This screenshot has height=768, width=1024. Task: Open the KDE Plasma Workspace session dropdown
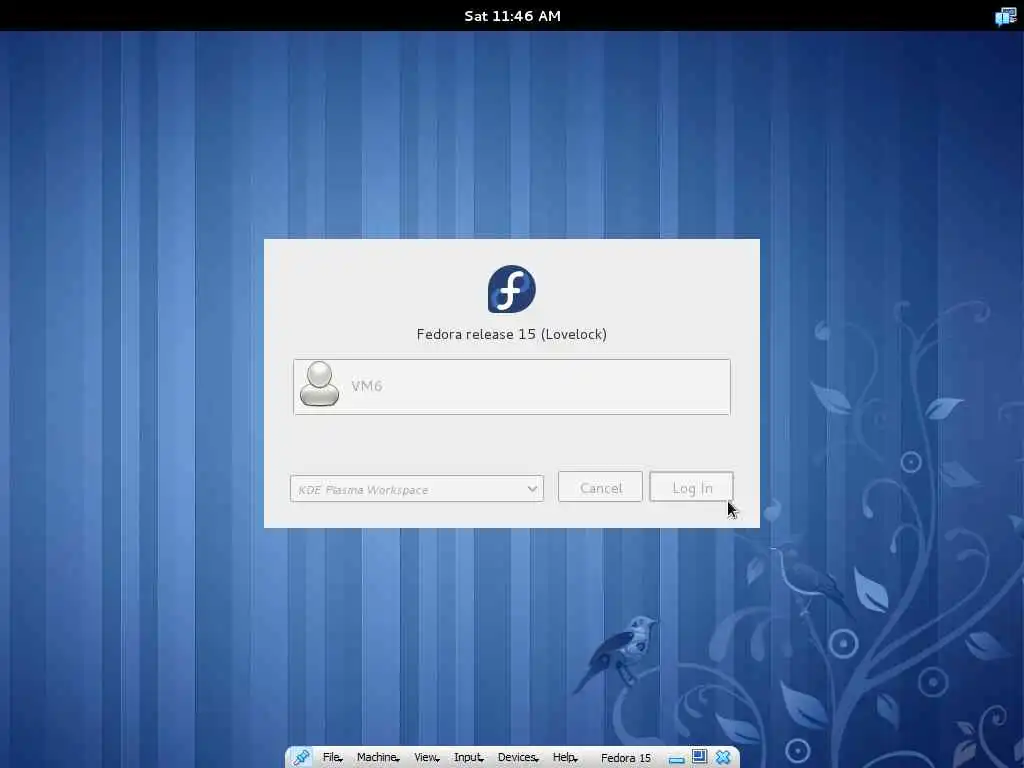(417, 488)
